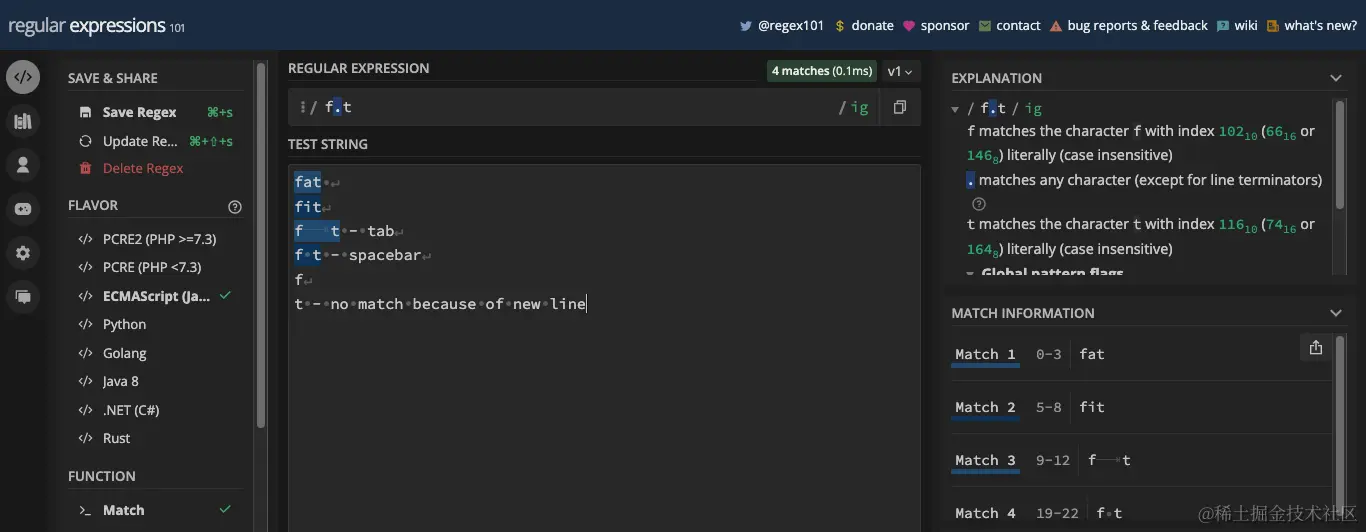
Task: Click the Update Regex button
Action: coord(155,141)
